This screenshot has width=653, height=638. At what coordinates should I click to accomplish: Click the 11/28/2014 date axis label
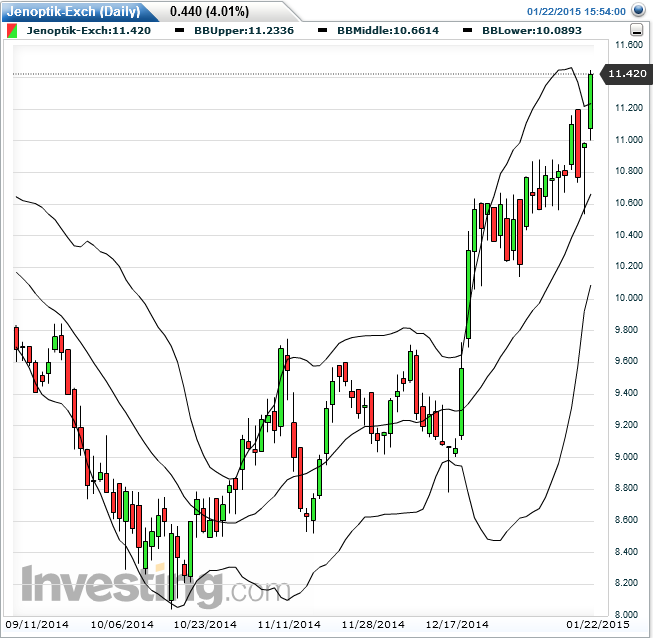[x=373, y=625]
